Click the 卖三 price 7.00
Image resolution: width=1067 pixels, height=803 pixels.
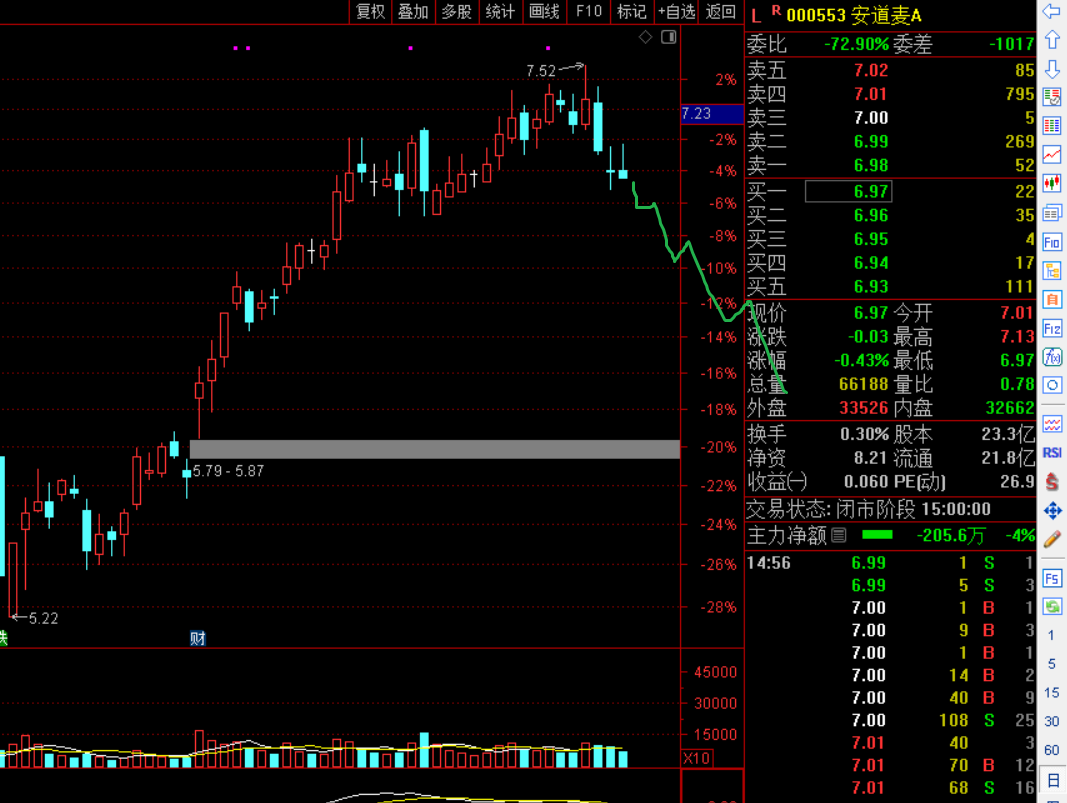pos(870,118)
